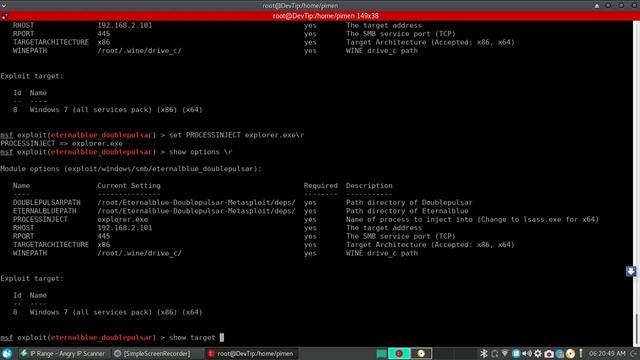Click the blue round tray icon beside camera
The image size is (640, 360).
pos(560,353)
